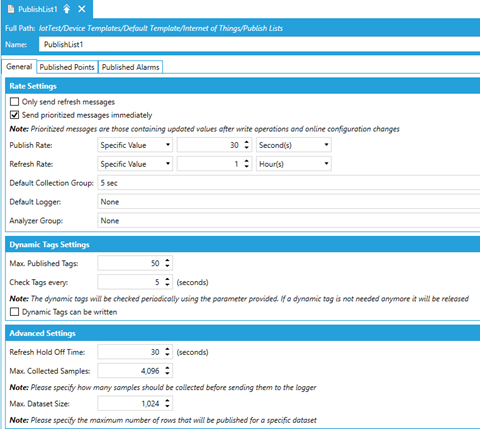Uncheck Send prioritized messages immediately
This screenshot has height=429, width=480.
[14, 115]
